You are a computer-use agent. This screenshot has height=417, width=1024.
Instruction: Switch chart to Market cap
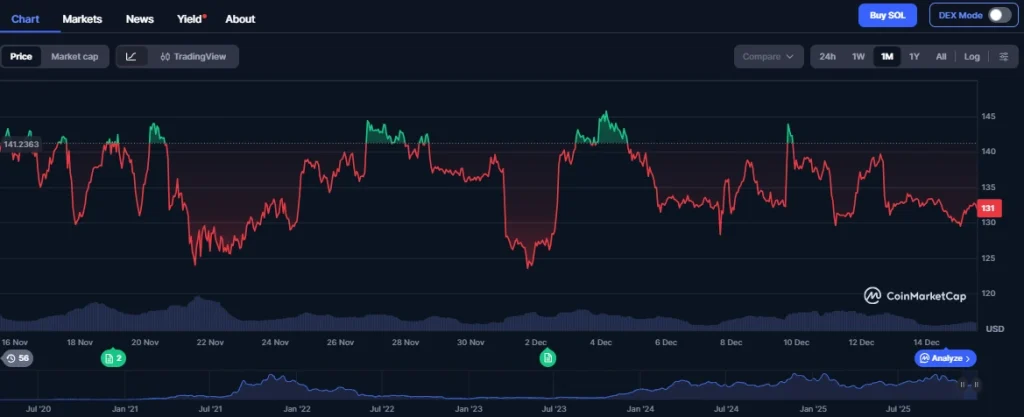coord(75,57)
